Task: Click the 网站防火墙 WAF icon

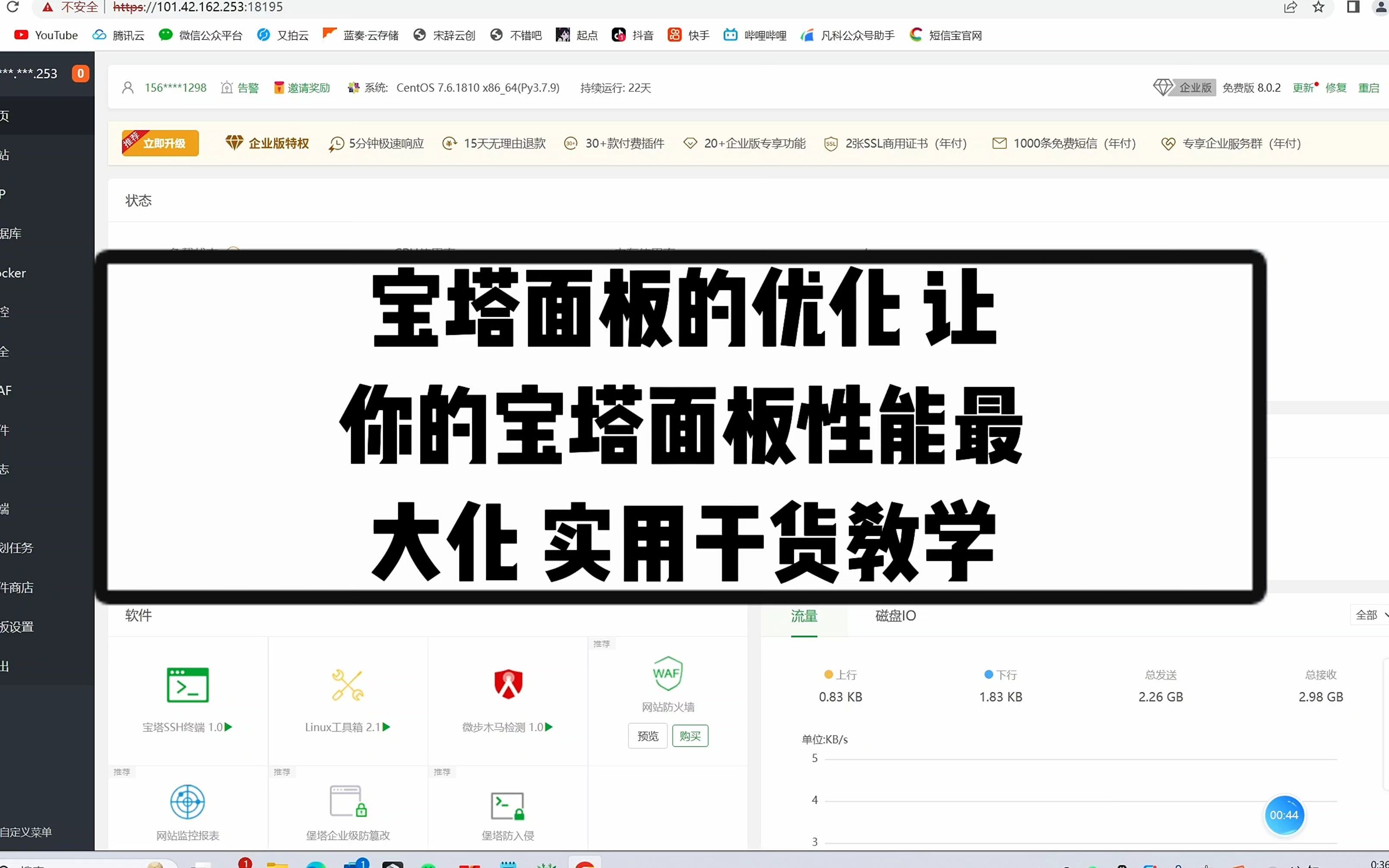Action: (x=667, y=673)
